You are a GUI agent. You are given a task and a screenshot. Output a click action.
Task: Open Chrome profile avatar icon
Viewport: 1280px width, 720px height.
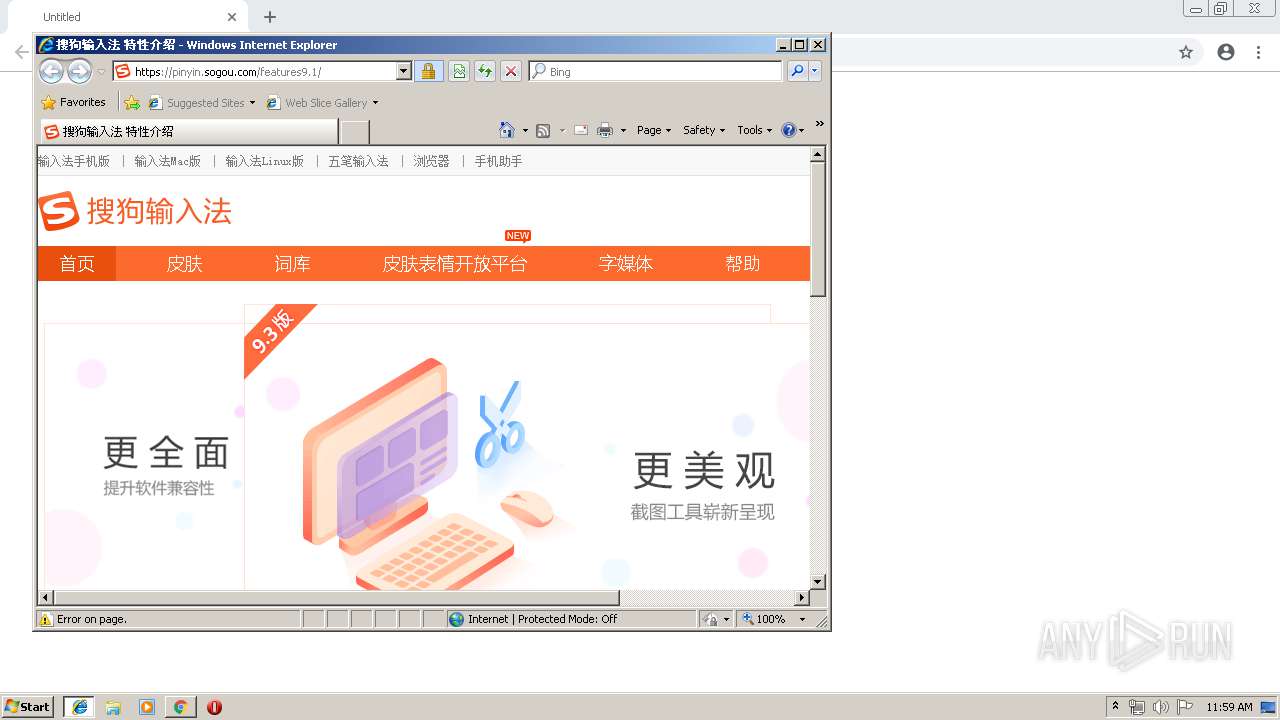pyautogui.click(x=1226, y=52)
